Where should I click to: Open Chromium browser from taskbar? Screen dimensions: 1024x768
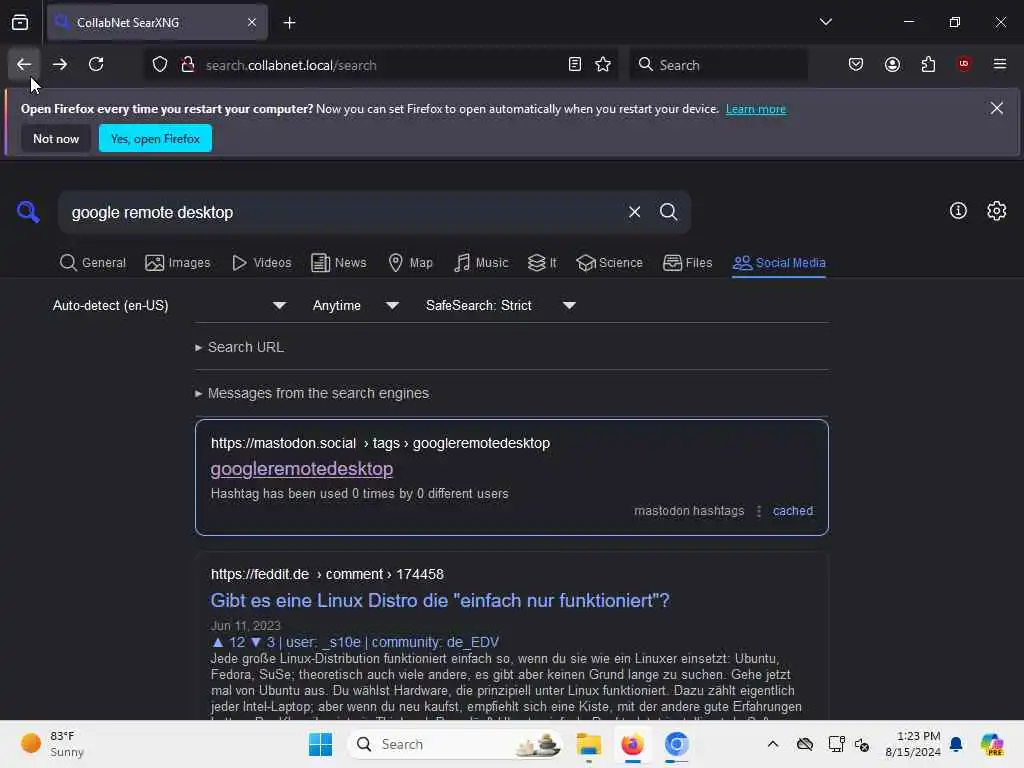coord(677,744)
